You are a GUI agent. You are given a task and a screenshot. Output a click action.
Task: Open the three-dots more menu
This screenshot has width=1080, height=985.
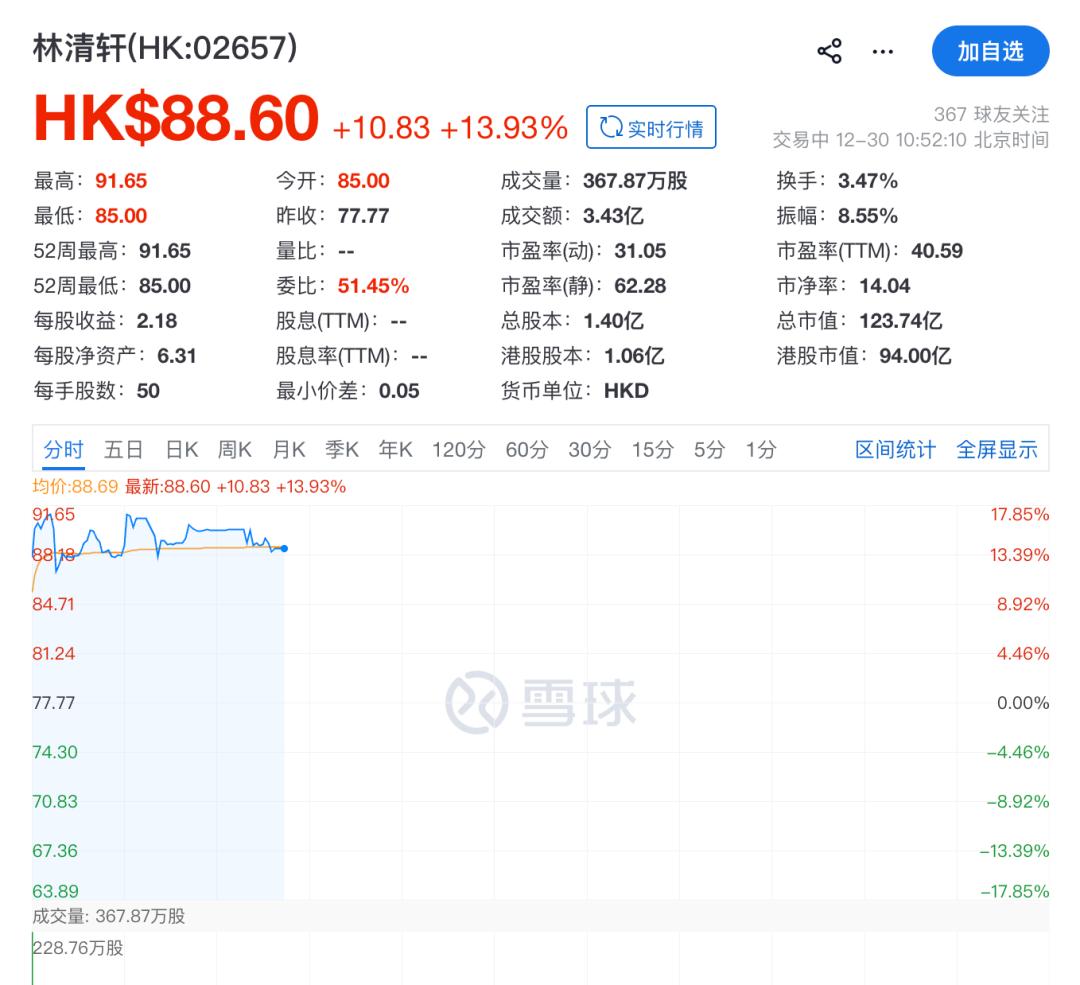[x=882, y=52]
